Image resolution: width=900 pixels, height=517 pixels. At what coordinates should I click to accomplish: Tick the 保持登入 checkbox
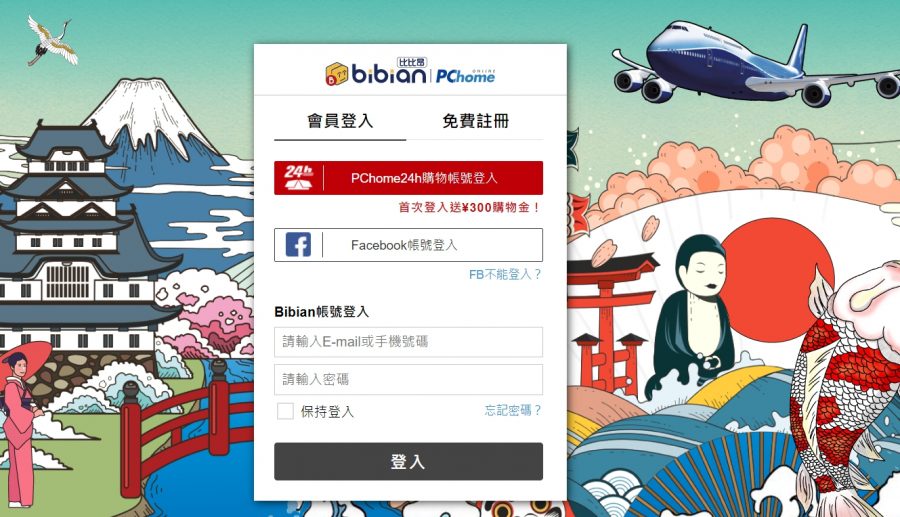point(285,411)
